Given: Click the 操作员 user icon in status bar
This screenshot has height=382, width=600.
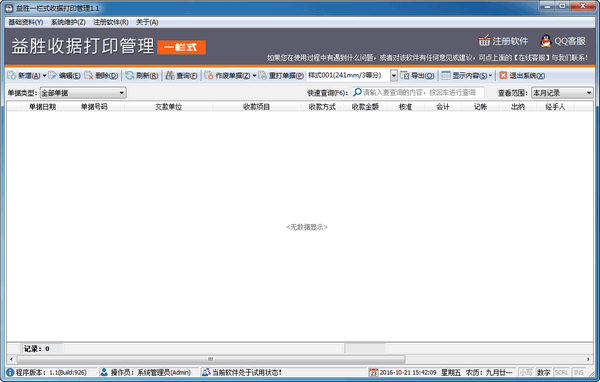Looking at the screenshot, I should pos(104,372).
